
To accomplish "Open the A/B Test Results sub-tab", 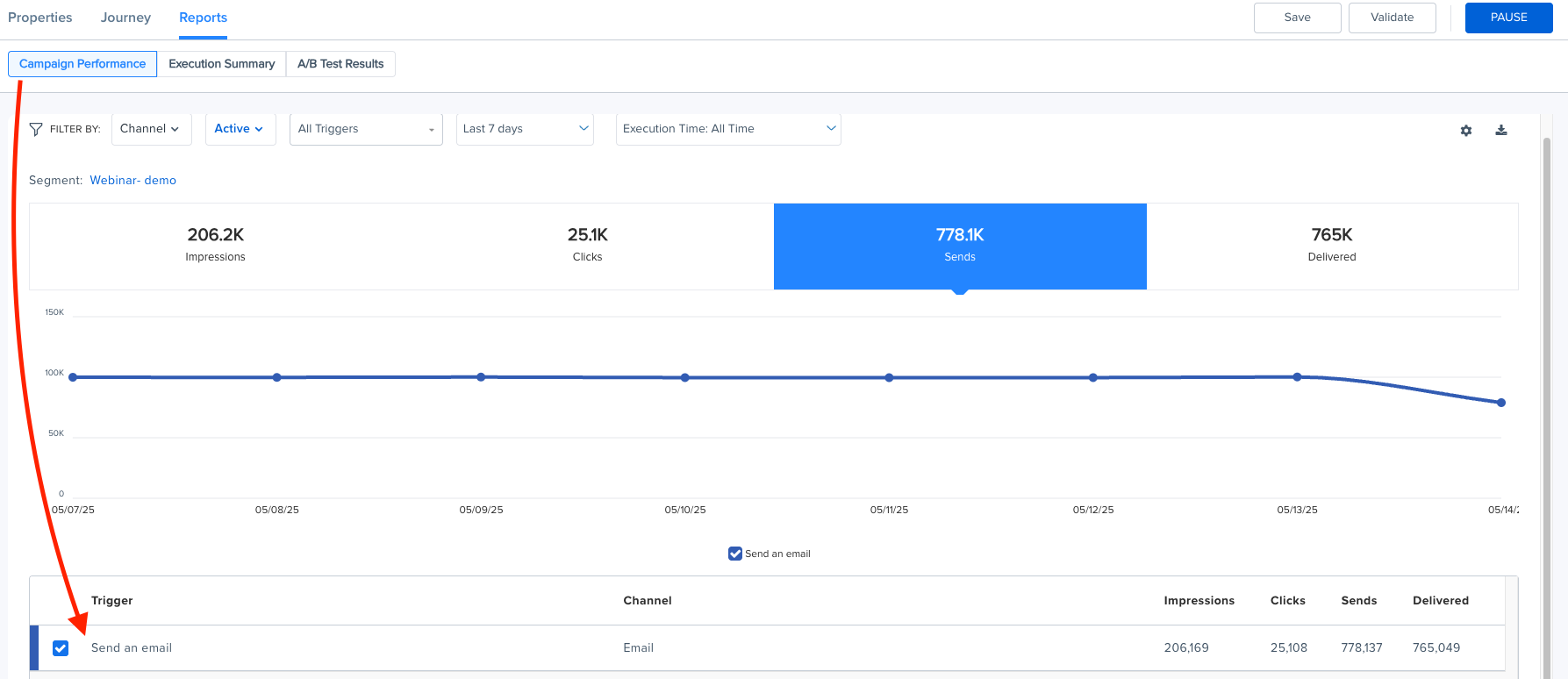I will pyautogui.click(x=340, y=64).
